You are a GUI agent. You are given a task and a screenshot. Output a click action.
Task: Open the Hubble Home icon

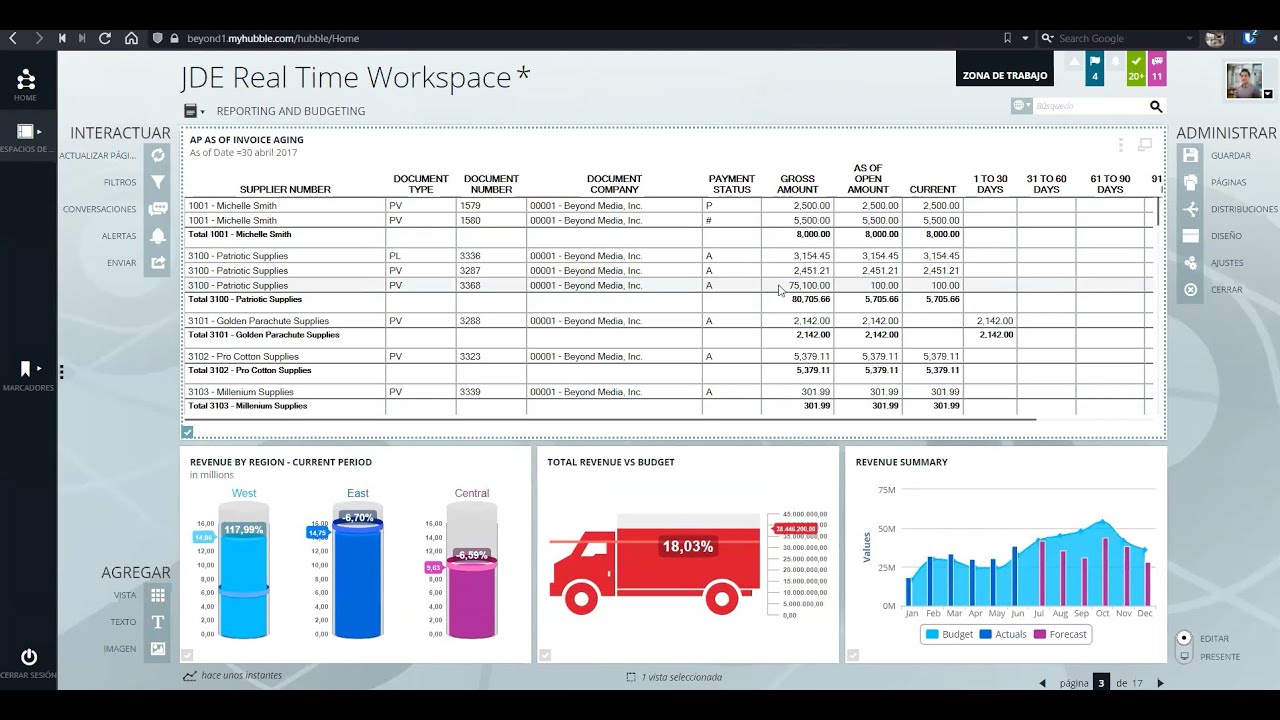click(26, 79)
